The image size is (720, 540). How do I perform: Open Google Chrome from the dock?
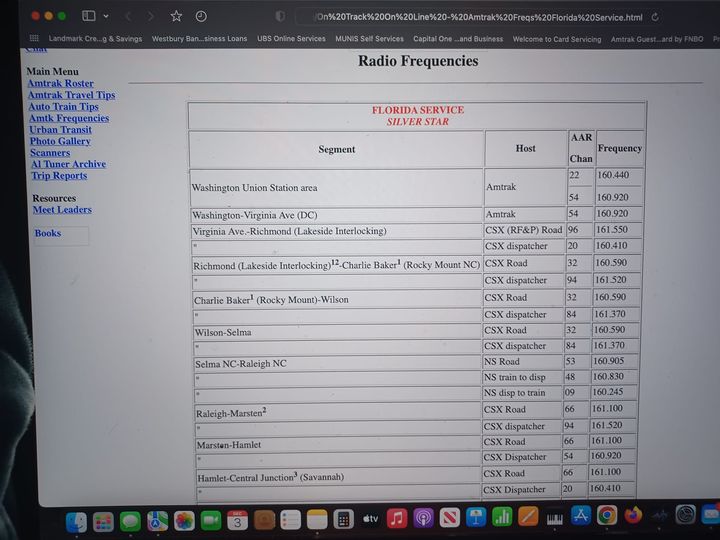(x=607, y=515)
